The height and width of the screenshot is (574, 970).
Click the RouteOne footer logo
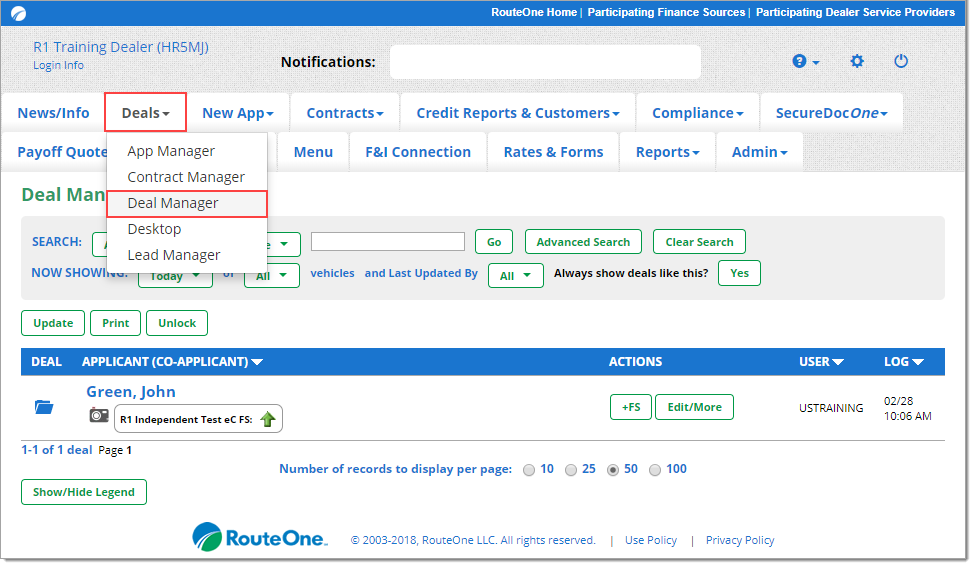(x=260, y=538)
